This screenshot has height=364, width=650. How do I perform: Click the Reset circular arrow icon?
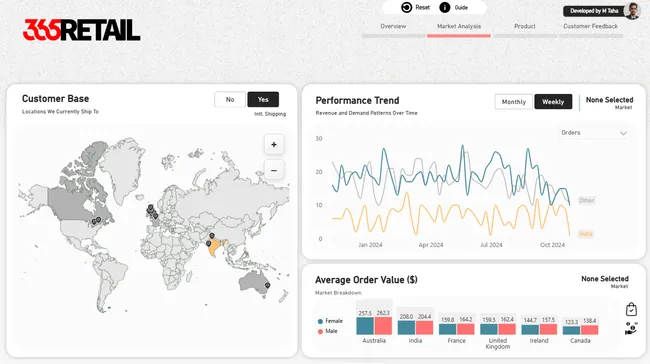[x=407, y=7]
